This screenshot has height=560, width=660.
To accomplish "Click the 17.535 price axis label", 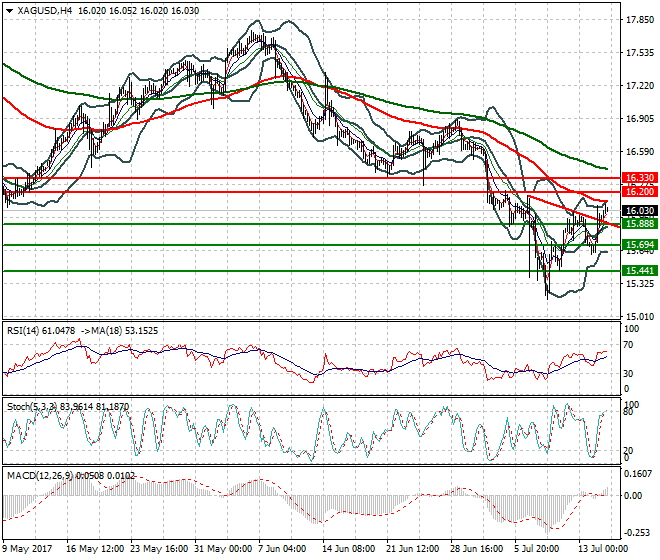I will tap(640, 53).
